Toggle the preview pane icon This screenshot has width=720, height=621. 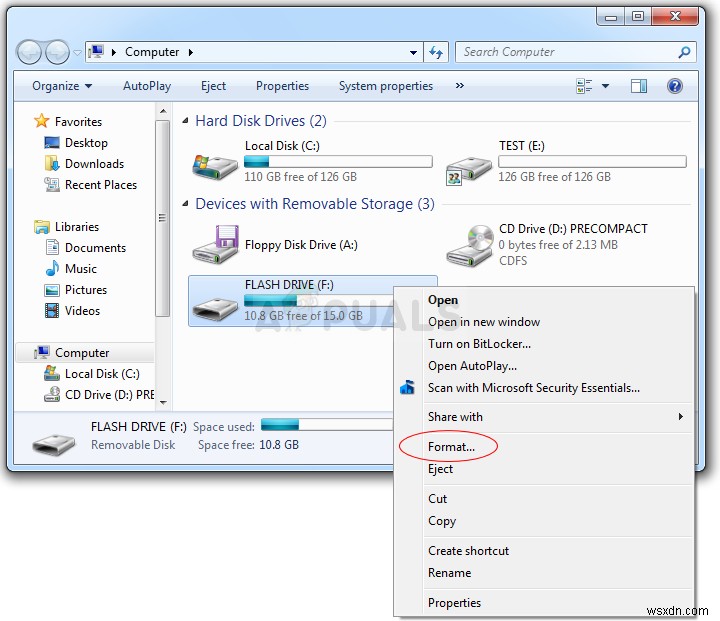(639, 86)
